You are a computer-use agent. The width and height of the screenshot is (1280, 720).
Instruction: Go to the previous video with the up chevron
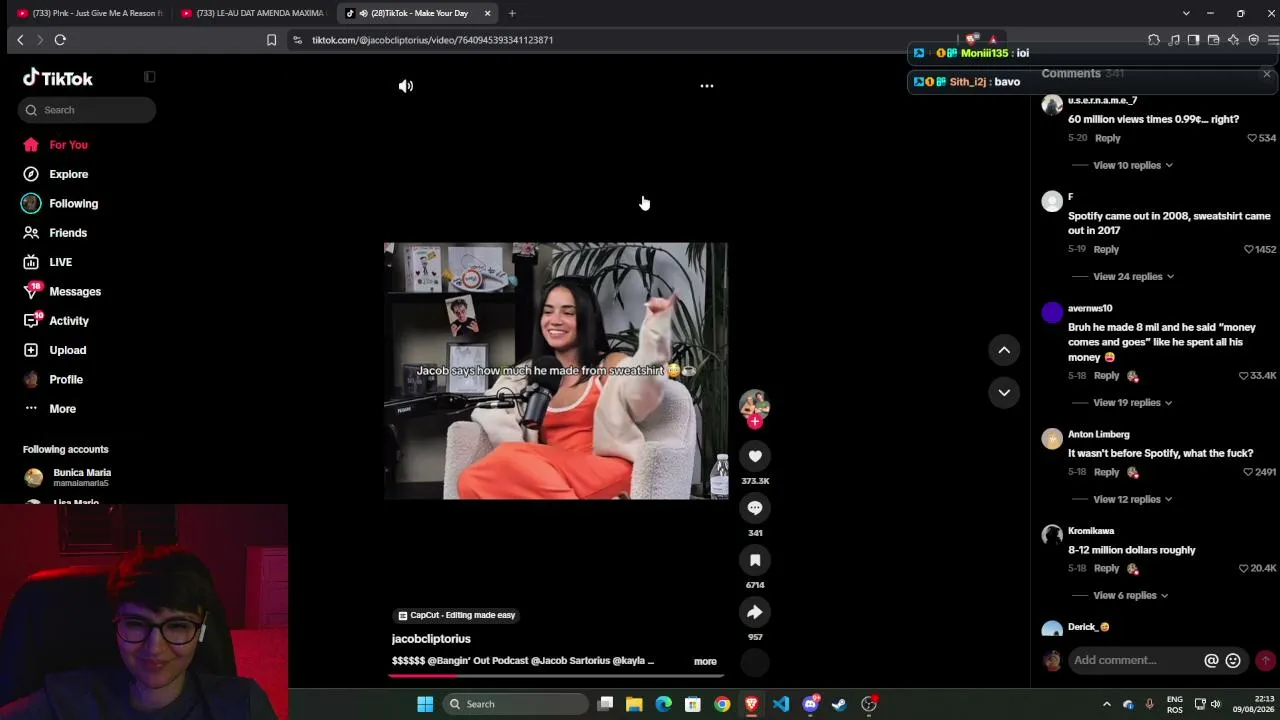click(1004, 350)
